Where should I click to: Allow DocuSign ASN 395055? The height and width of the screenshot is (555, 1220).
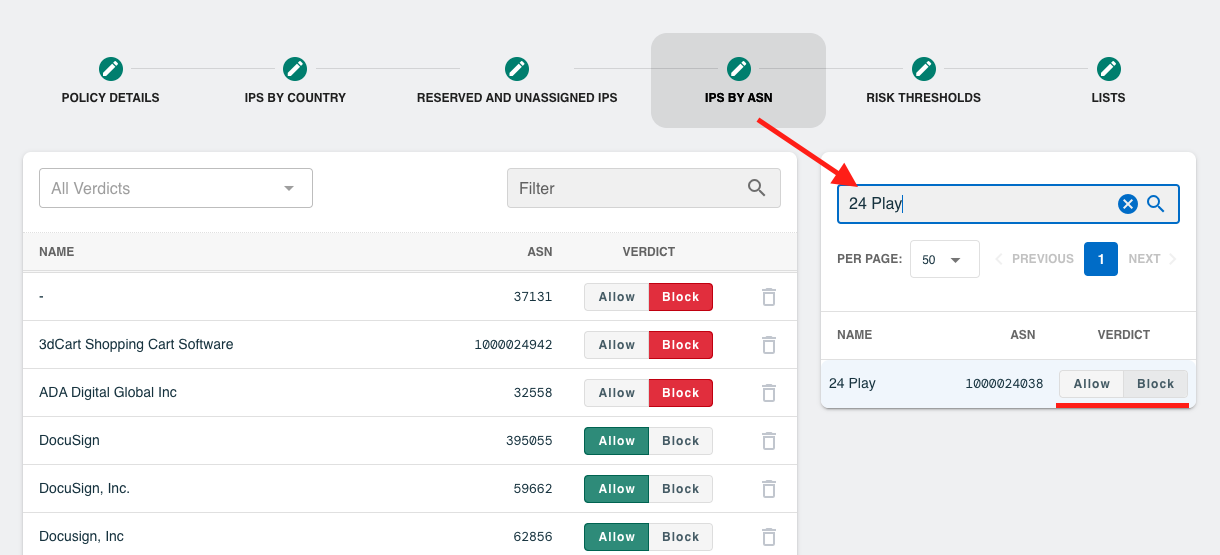(617, 441)
